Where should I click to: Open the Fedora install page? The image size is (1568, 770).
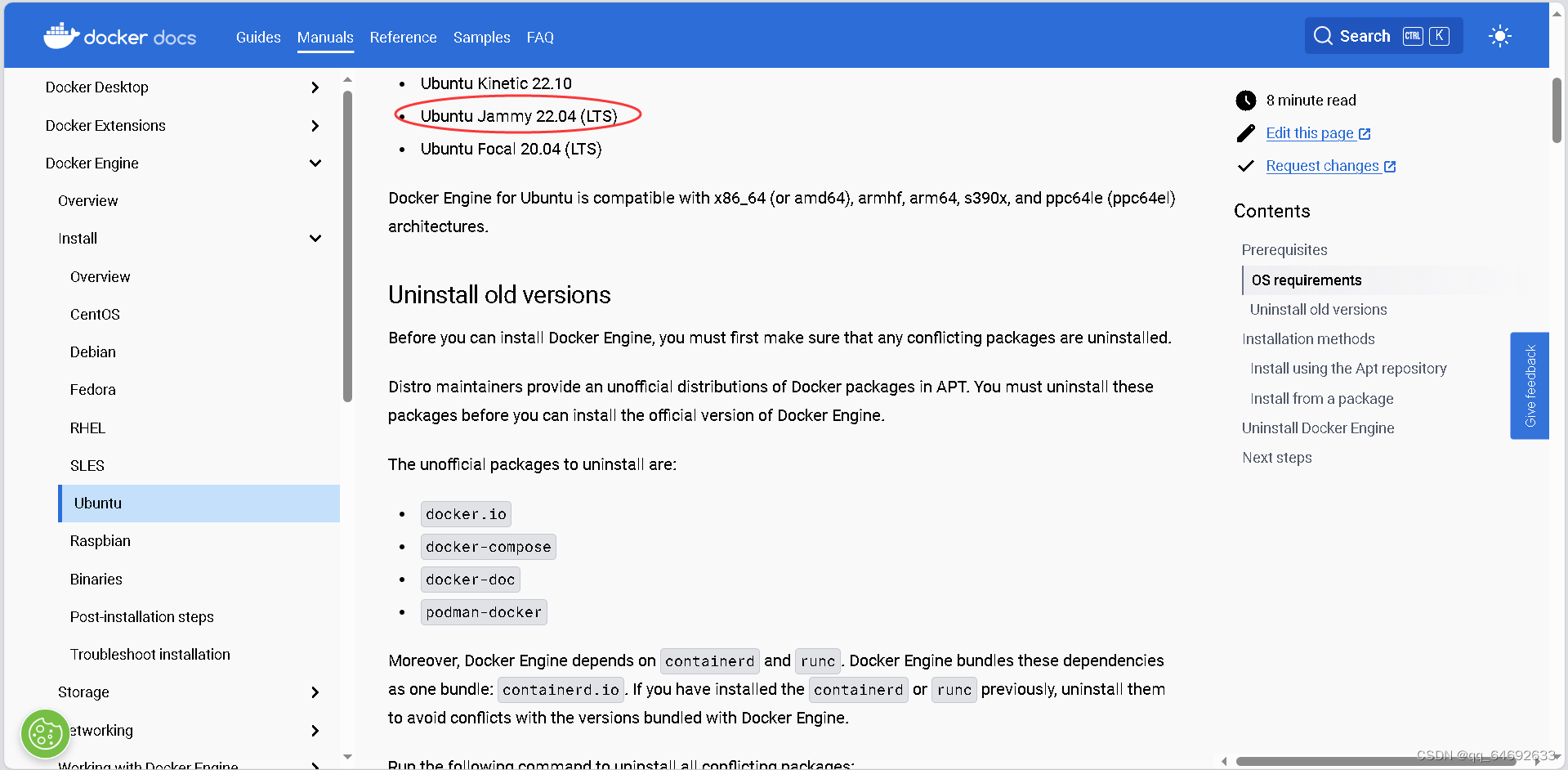point(93,390)
